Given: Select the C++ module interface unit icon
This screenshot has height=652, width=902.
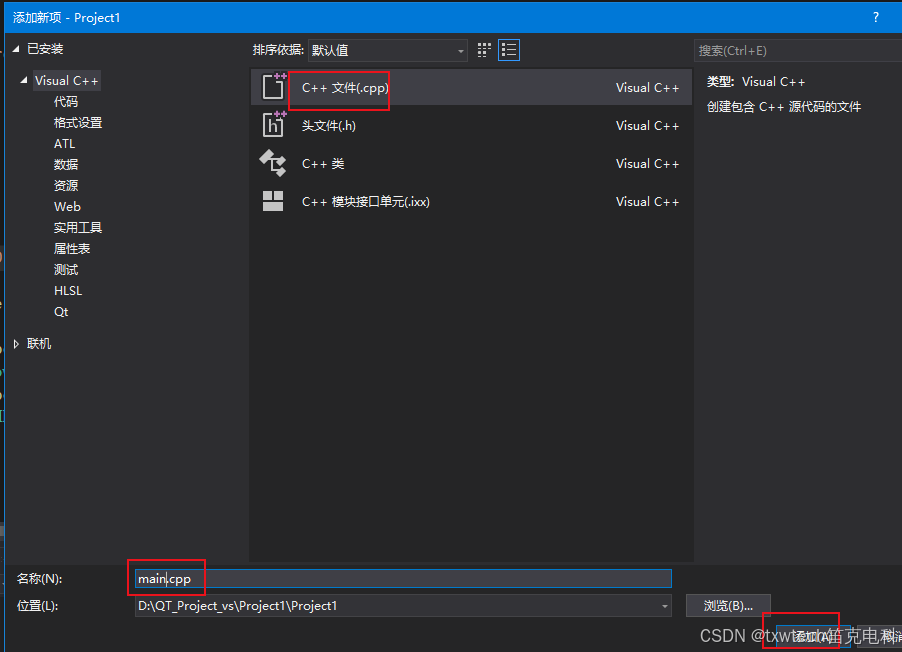Looking at the screenshot, I should click(x=273, y=201).
